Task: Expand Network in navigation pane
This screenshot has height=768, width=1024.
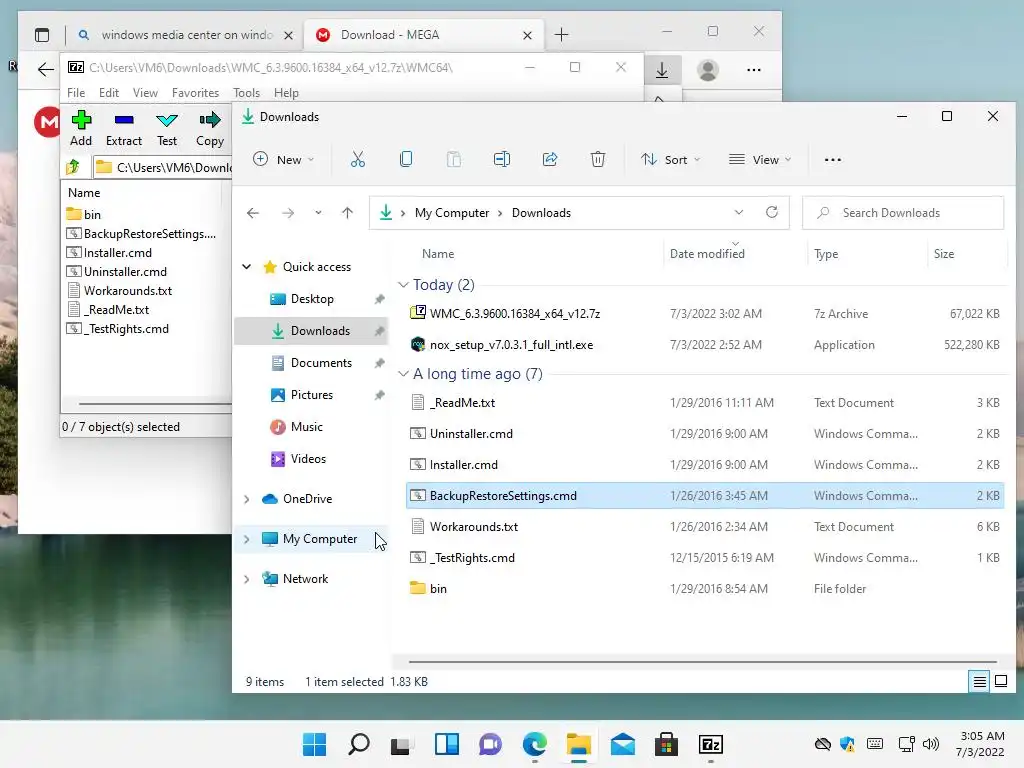Action: [247, 579]
